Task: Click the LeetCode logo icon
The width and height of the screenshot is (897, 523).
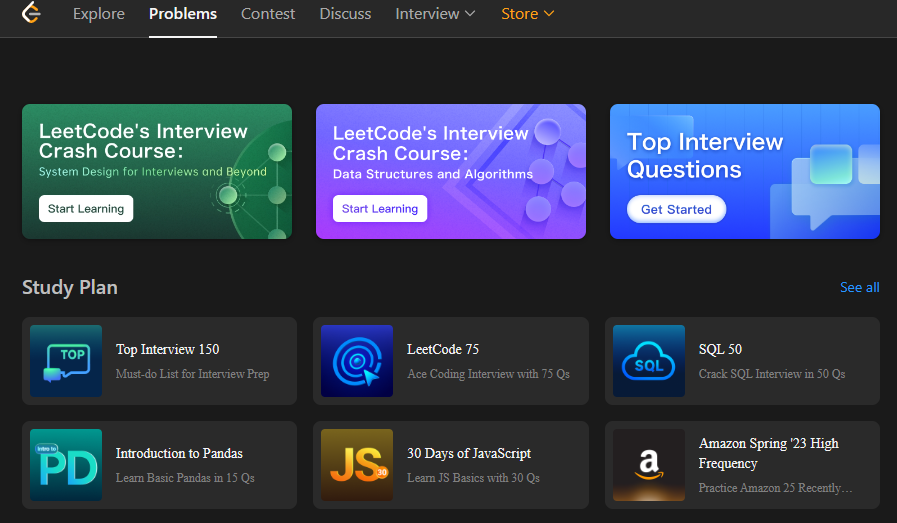Action: coord(31,13)
